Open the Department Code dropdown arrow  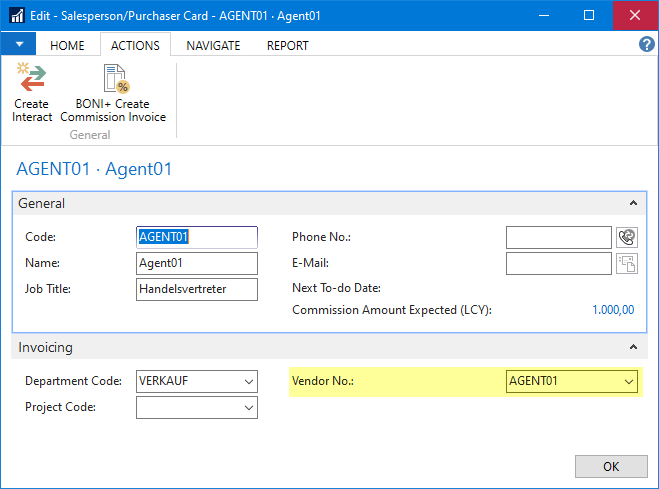(x=249, y=381)
